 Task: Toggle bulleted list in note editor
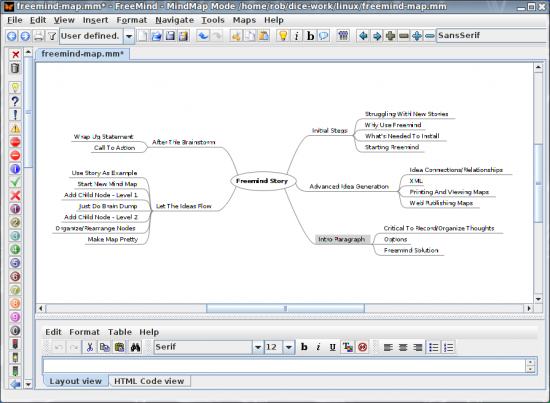click(434, 347)
